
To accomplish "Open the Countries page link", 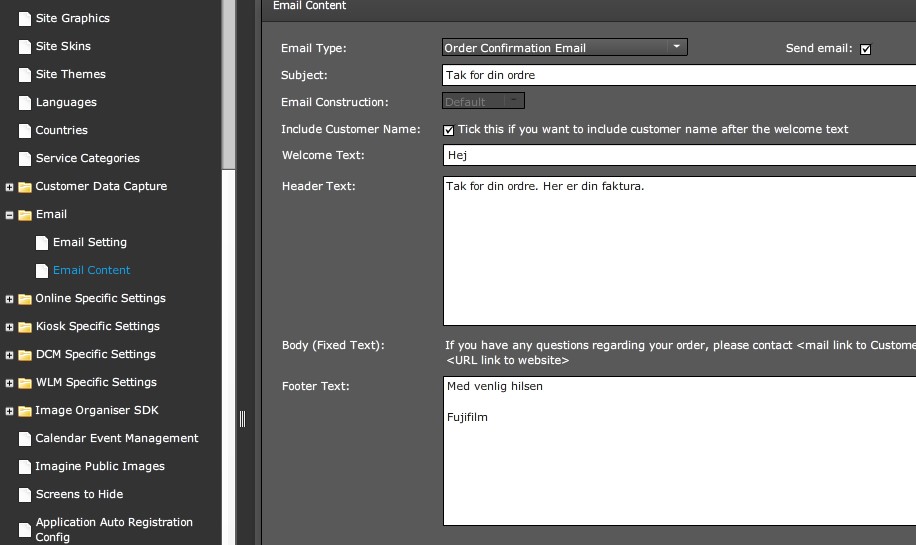I will pos(61,130).
